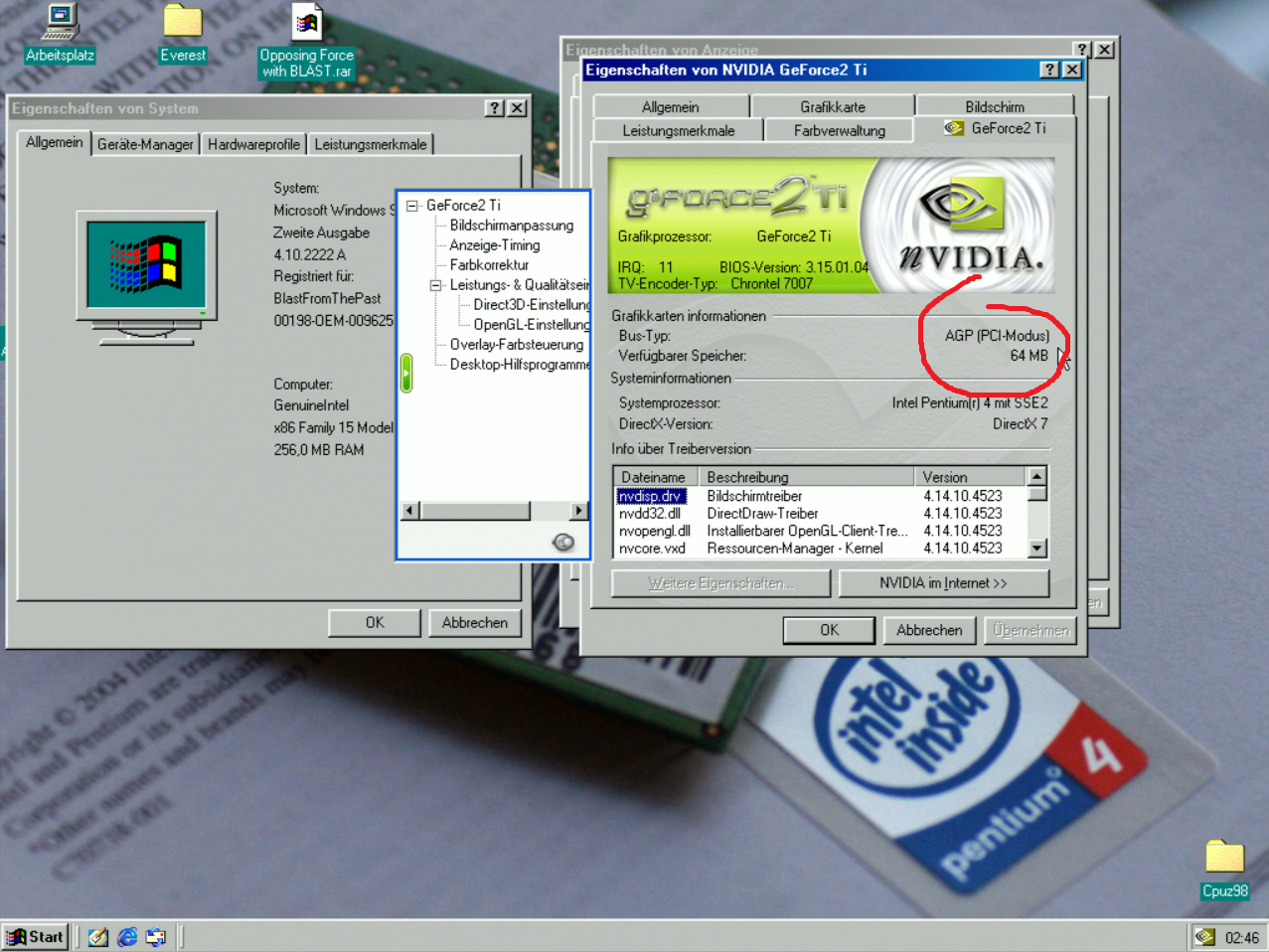Collapse the Leistungs- & Qualitätseinstellungen node
The image size is (1269, 952).
[434, 284]
